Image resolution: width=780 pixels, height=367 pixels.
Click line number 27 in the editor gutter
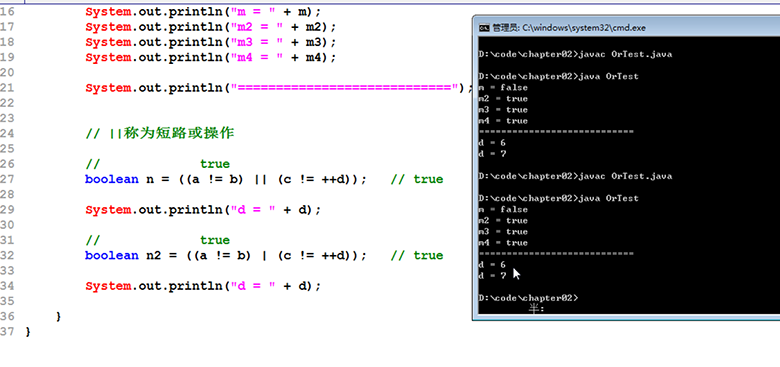7,179
